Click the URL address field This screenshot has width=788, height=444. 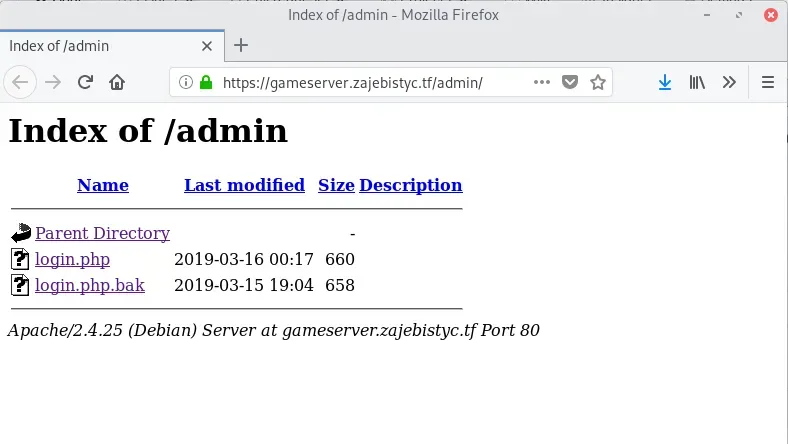point(370,82)
